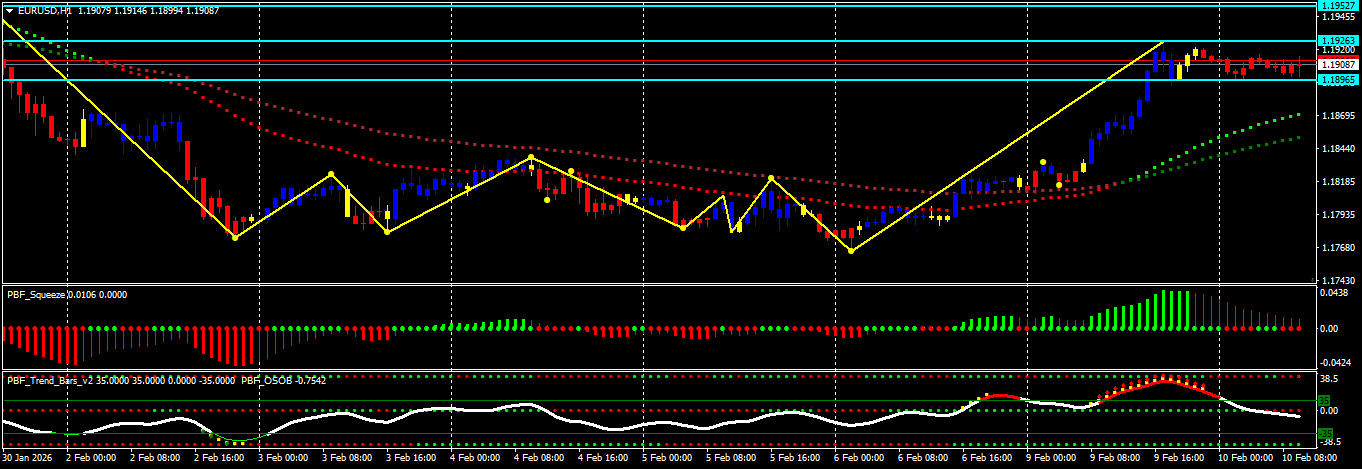The image size is (1362, 469).
Task: Click the 2 Feb 08:00 time label
Action: 155,457
